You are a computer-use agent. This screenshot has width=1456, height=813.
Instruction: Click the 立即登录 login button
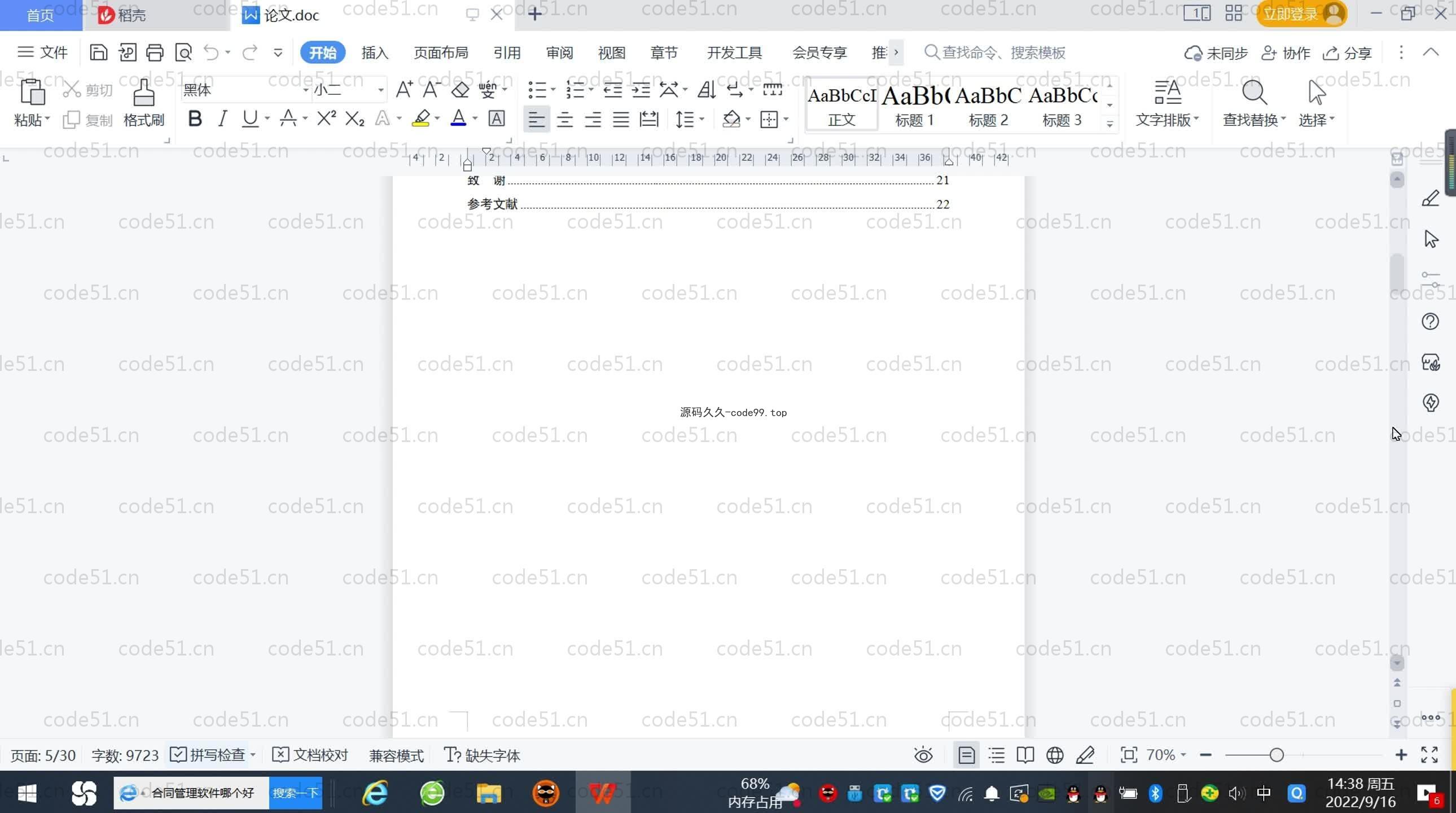(x=1301, y=14)
